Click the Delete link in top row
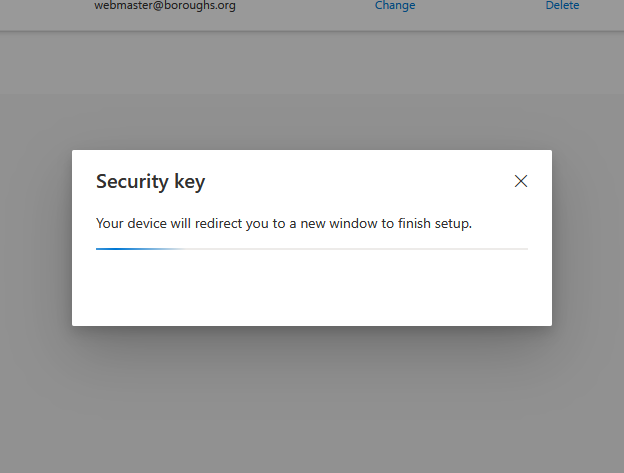The height and width of the screenshot is (473, 624). 562,6
